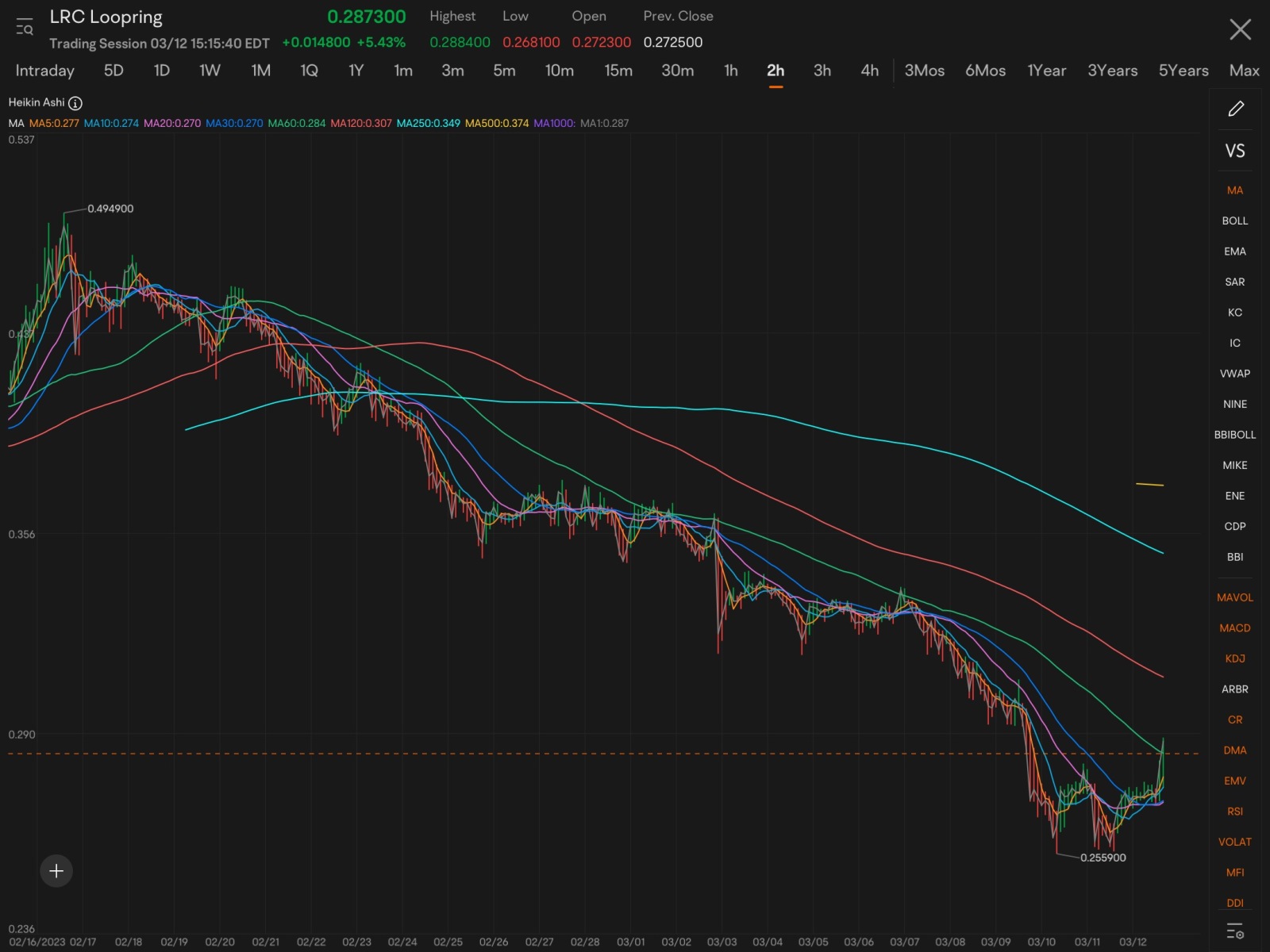Toggle the BOLL indicator overlay
The height and width of the screenshot is (952, 1270).
click(x=1235, y=221)
